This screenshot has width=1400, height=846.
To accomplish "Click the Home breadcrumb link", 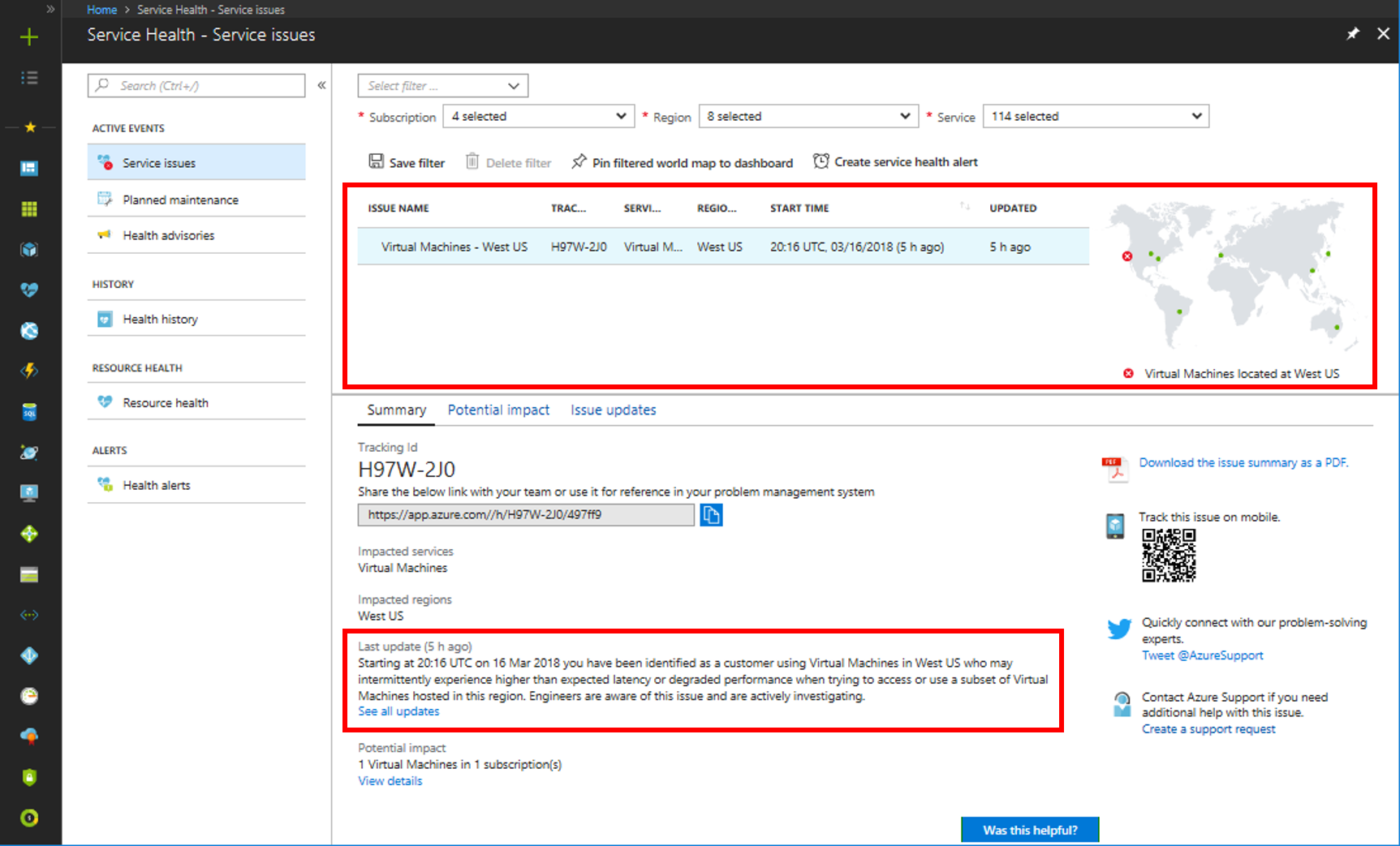I will 101,10.
